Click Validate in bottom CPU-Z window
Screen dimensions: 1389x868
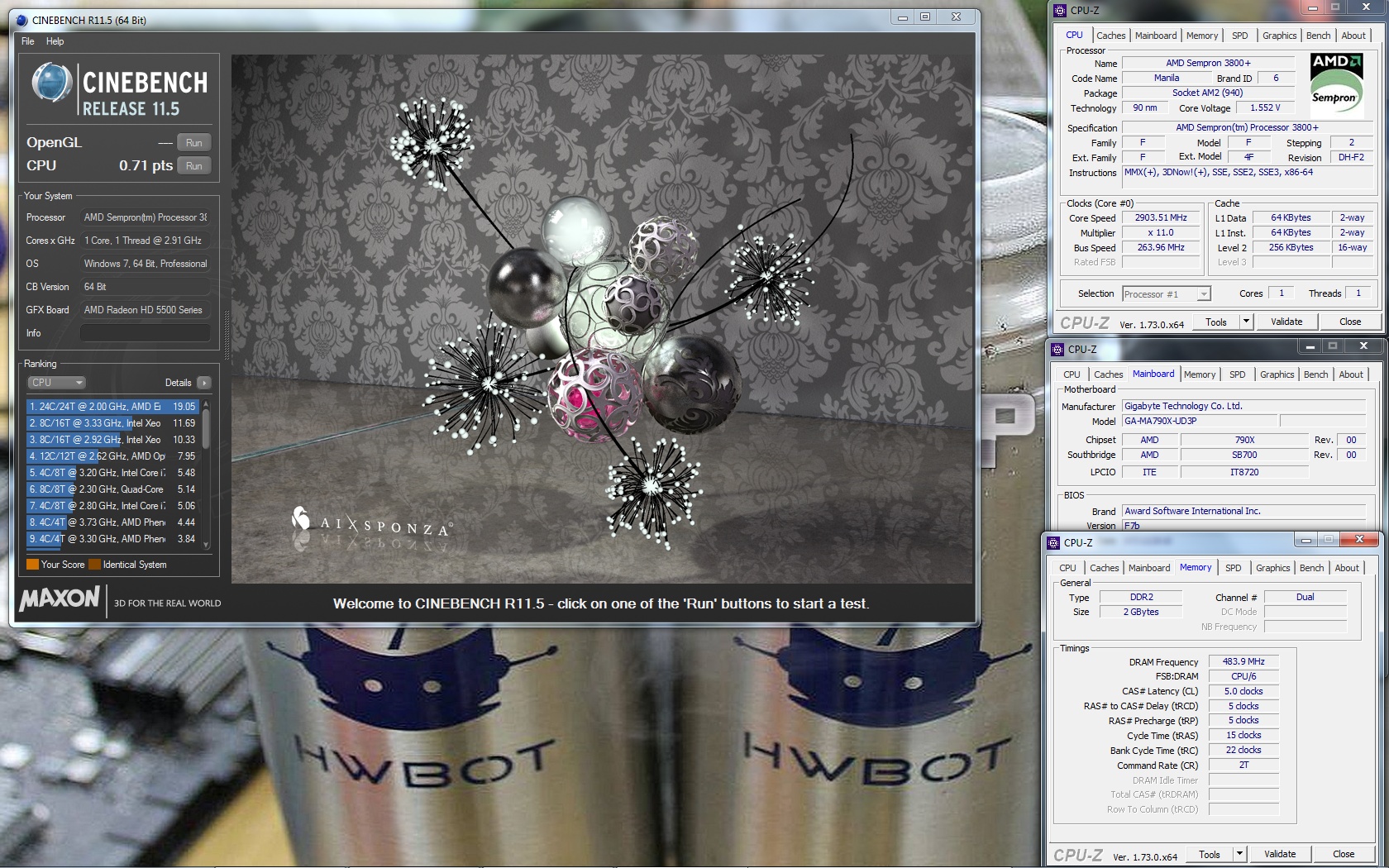coord(1280,855)
